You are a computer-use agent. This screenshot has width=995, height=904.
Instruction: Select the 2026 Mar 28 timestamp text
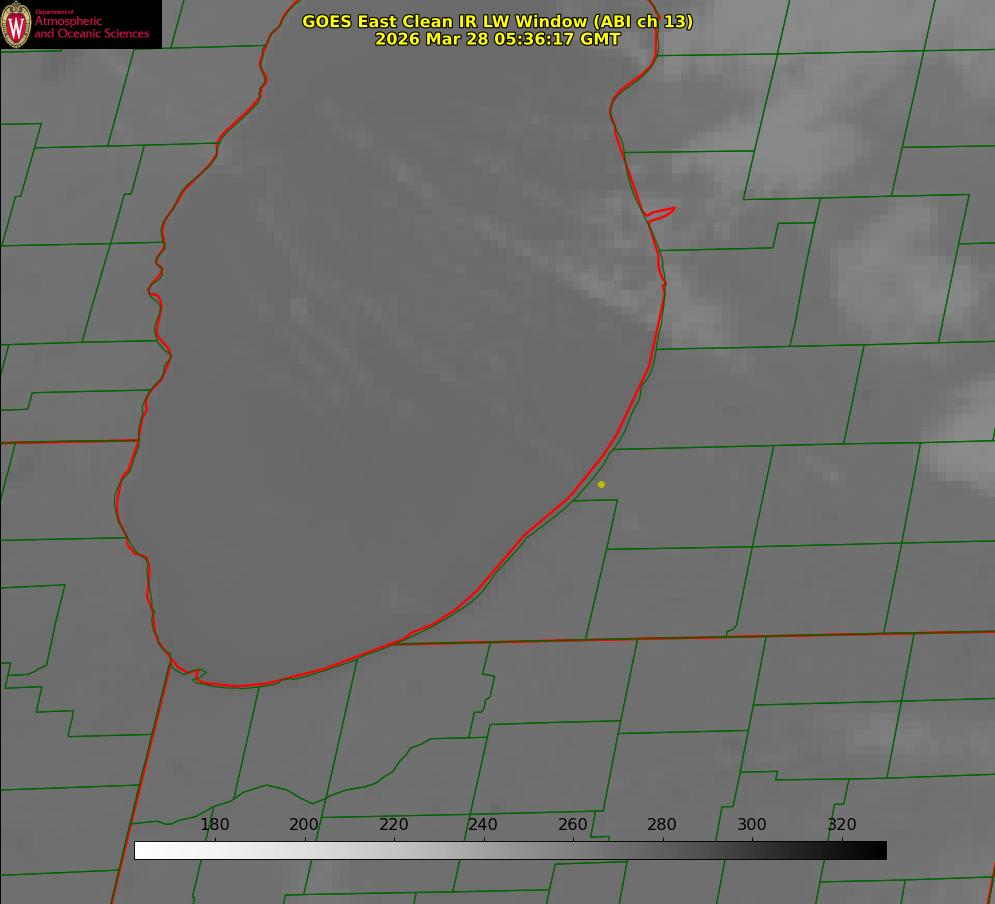pos(497,39)
